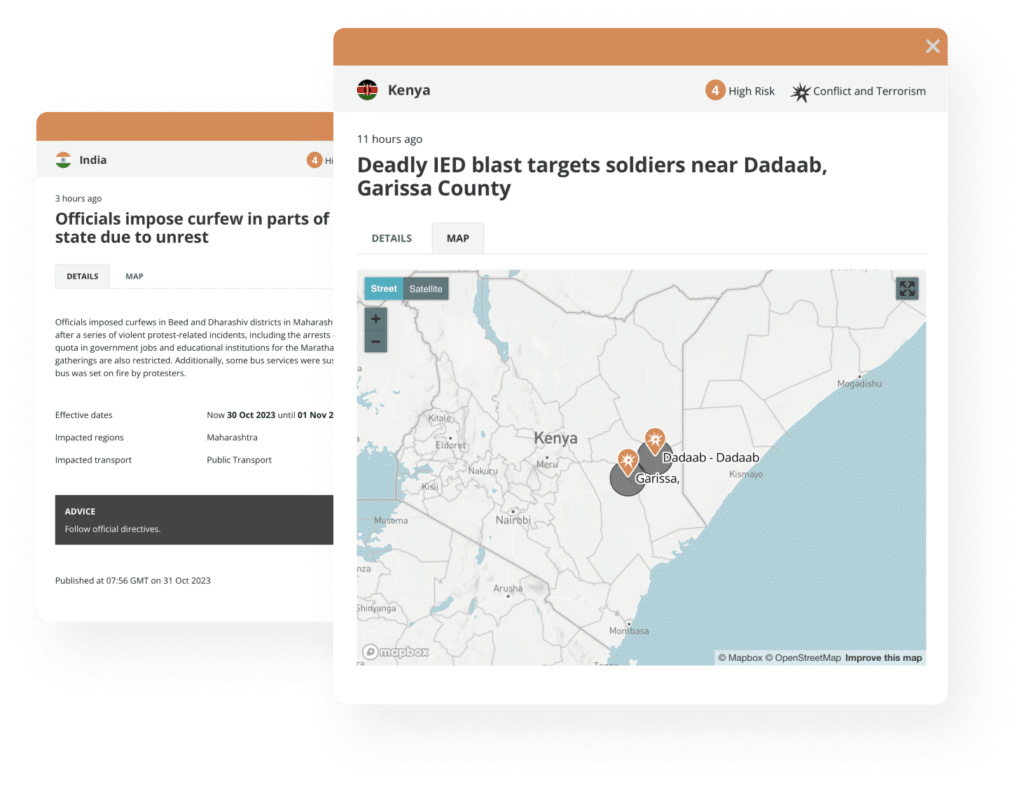The image size is (1024, 789).
Task: Click the Kenya flag icon
Action: [x=369, y=90]
